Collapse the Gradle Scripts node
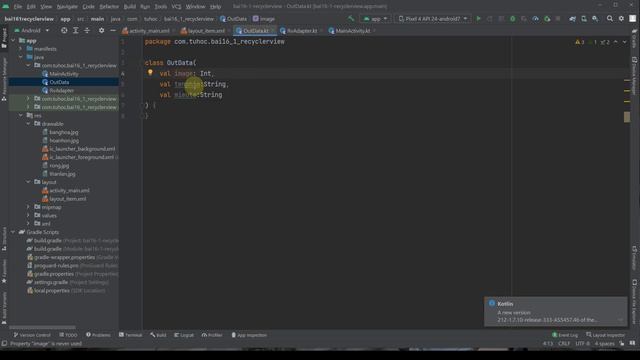This screenshot has height=360, width=640. 13,232
